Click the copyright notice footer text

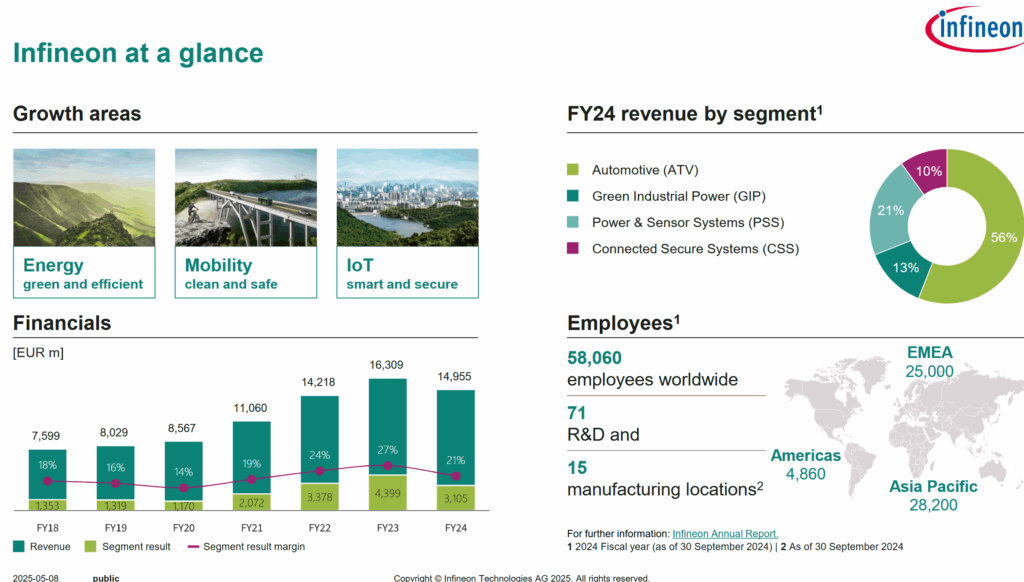522,577
